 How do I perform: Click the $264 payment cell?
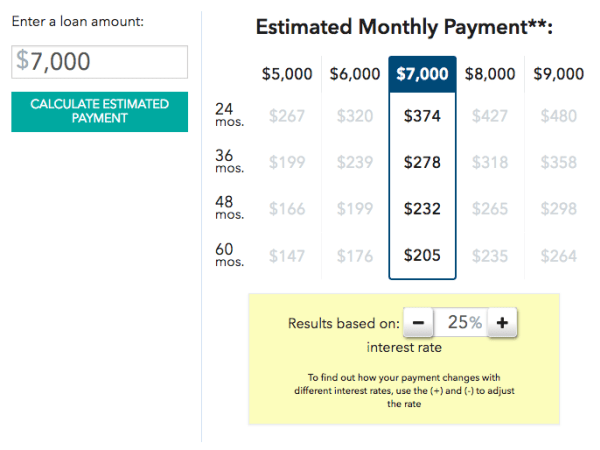point(558,256)
